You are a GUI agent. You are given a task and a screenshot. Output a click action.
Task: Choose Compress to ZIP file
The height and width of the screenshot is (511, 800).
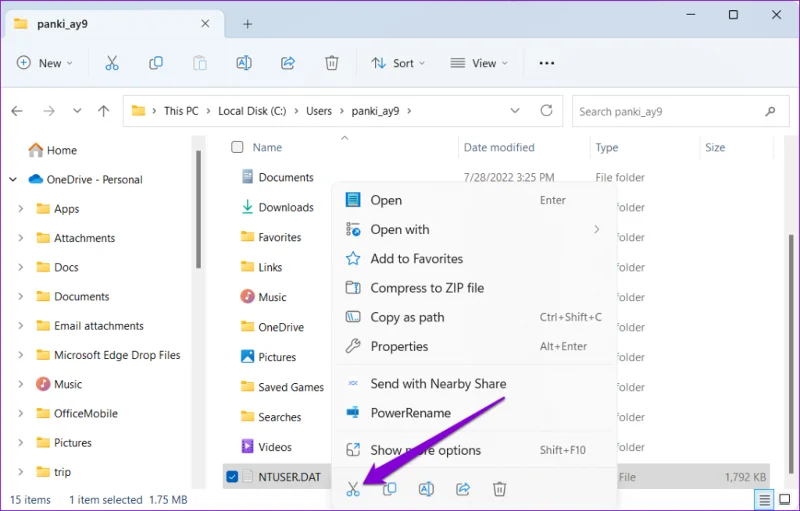[474, 288]
